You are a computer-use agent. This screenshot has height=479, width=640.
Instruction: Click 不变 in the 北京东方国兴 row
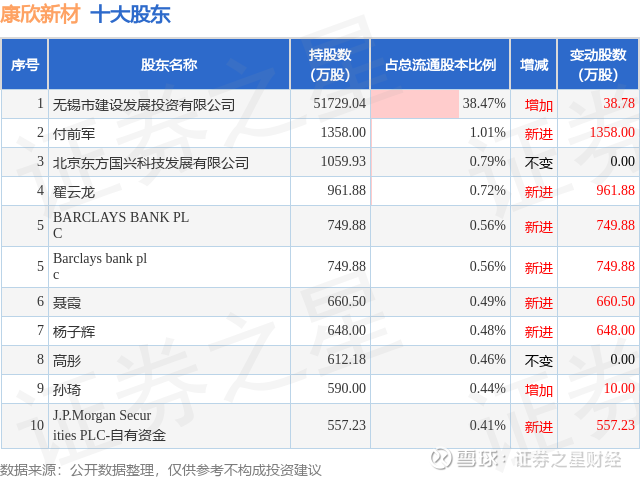[x=538, y=163]
